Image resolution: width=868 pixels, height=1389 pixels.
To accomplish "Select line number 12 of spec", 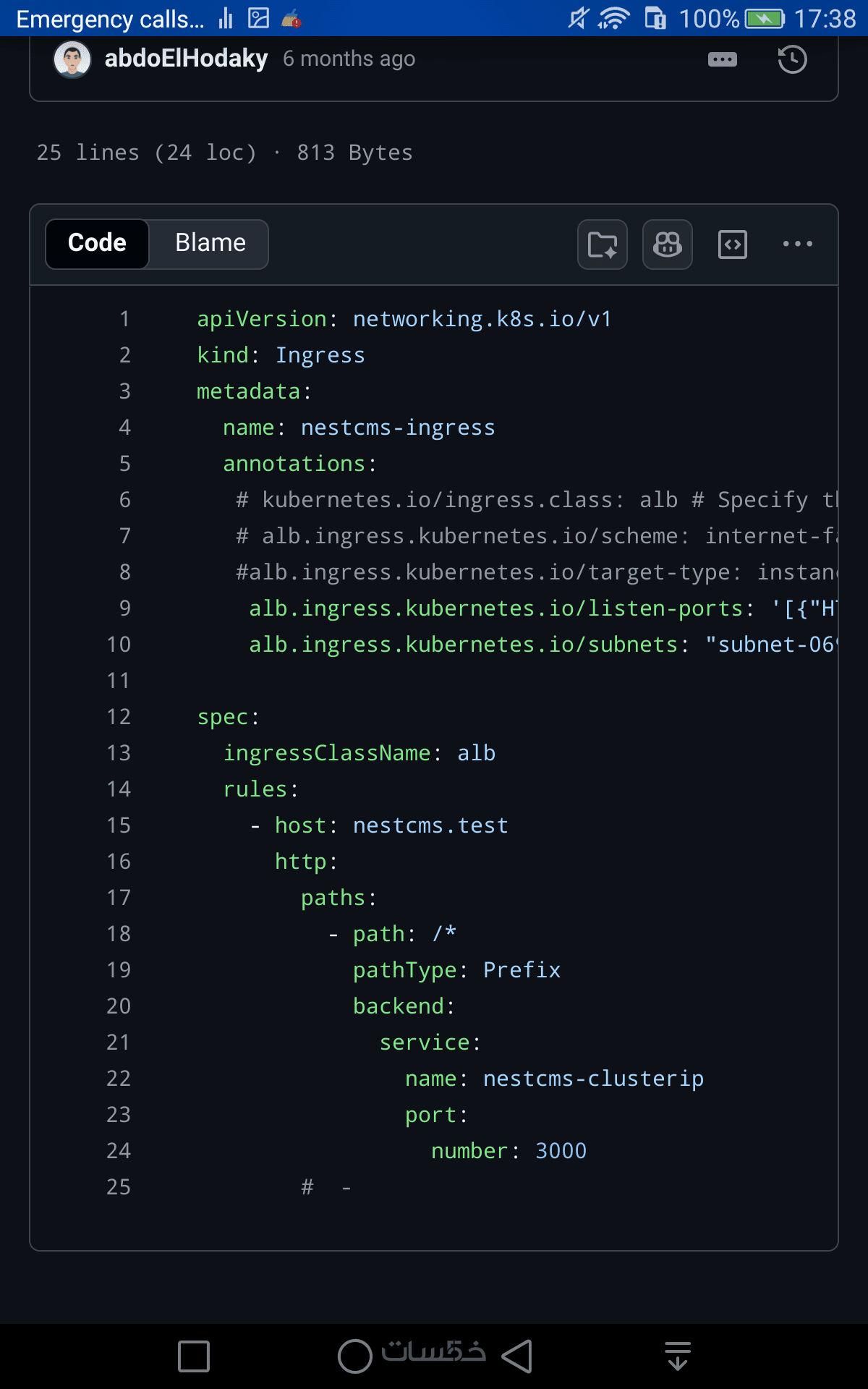I will click(x=119, y=717).
